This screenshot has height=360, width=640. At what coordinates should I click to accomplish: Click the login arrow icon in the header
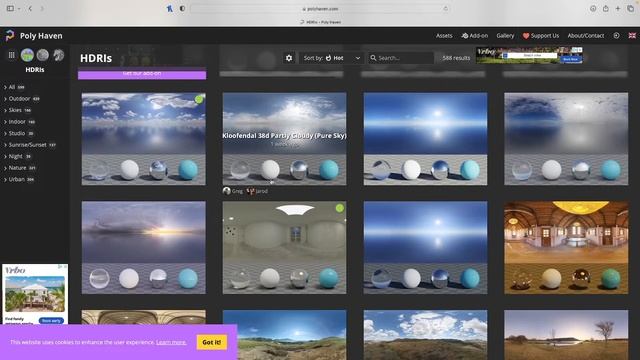tap(616, 36)
